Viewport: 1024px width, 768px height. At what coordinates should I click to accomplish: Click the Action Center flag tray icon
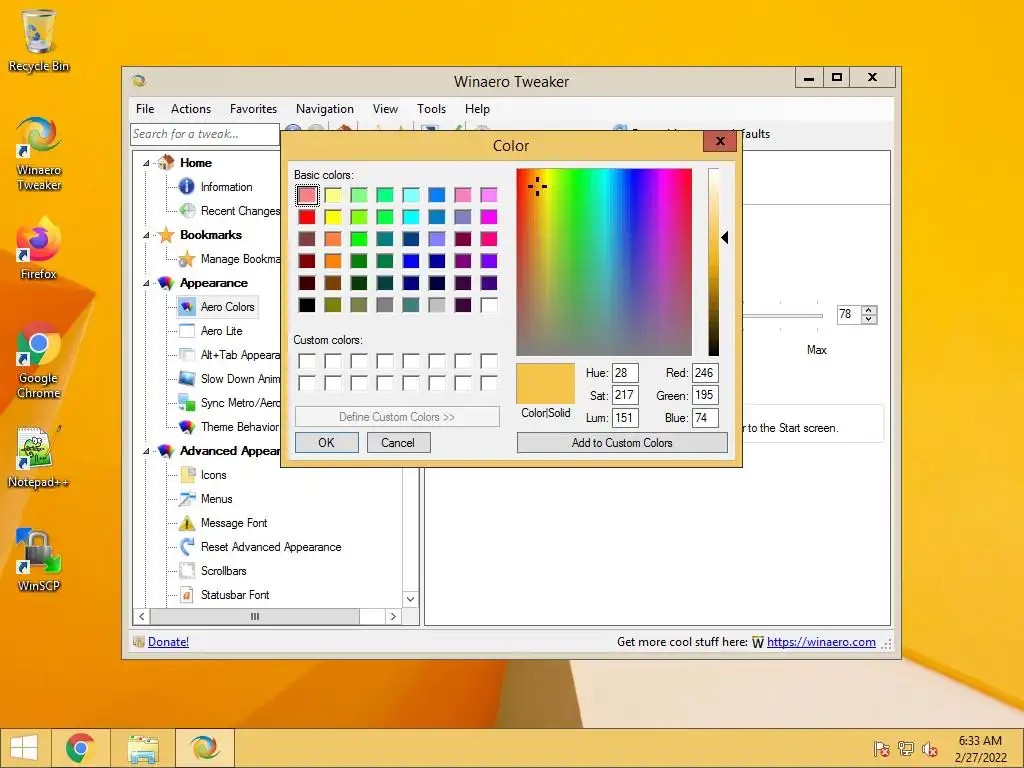[881, 749]
